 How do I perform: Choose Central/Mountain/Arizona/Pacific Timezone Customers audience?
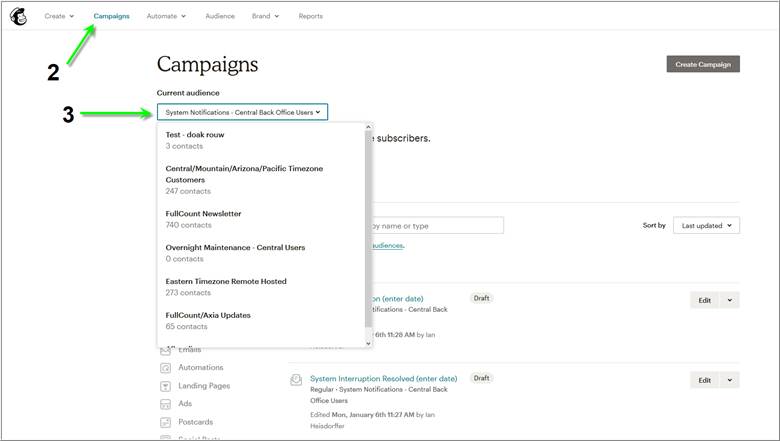(x=261, y=179)
